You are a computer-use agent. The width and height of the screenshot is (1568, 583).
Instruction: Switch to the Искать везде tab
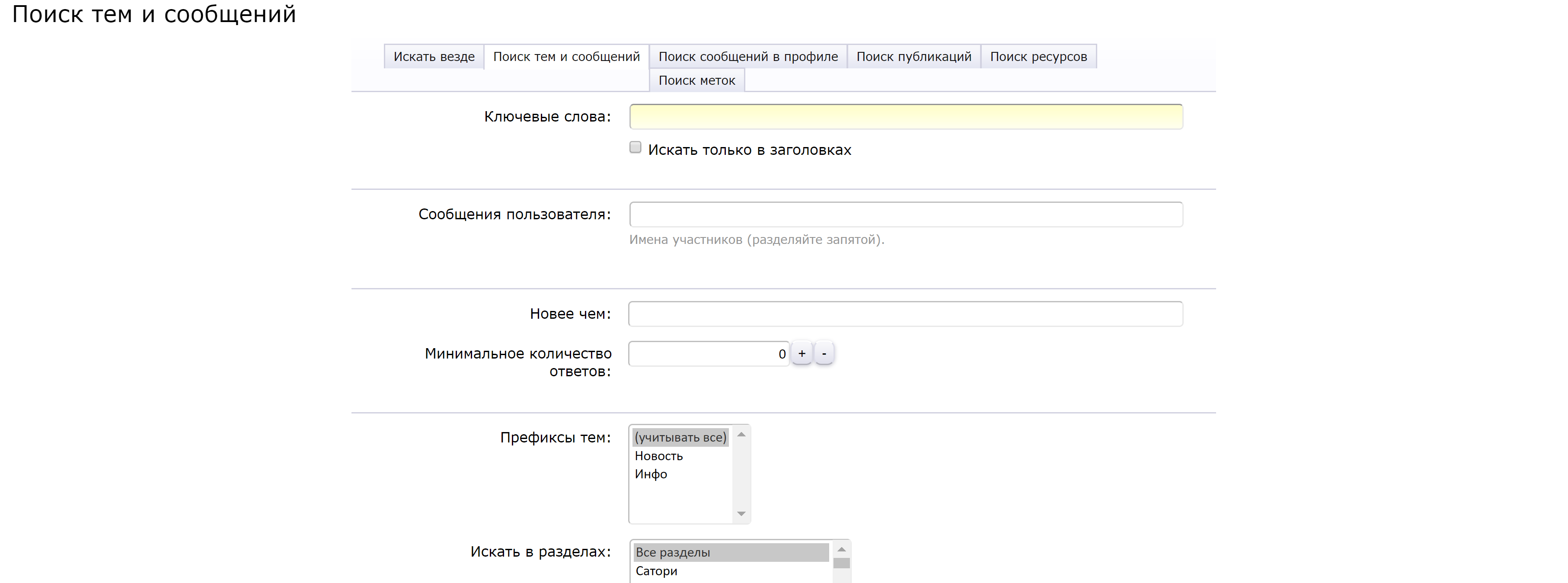pyautogui.click(x=434, y=56)
